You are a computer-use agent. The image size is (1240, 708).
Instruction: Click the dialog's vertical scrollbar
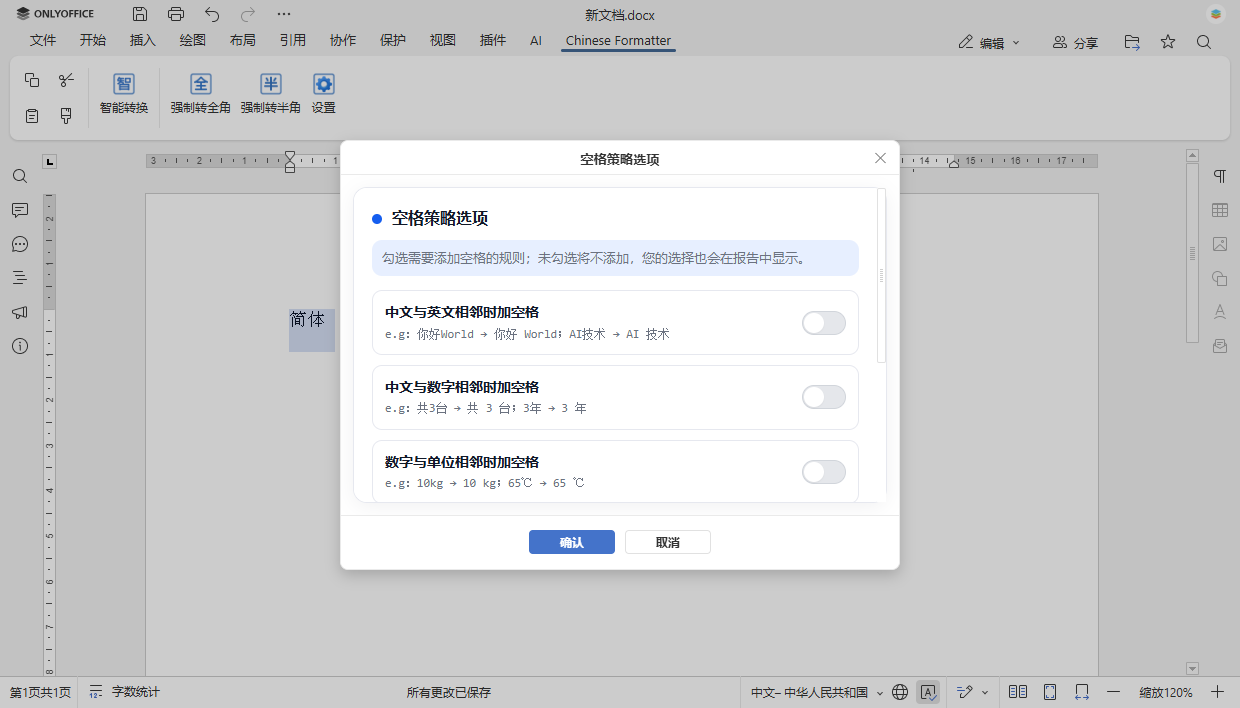881,275
